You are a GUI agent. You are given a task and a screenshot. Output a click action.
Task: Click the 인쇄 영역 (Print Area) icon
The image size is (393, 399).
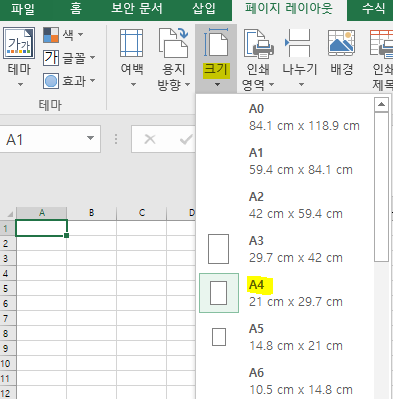click(258, 43)
